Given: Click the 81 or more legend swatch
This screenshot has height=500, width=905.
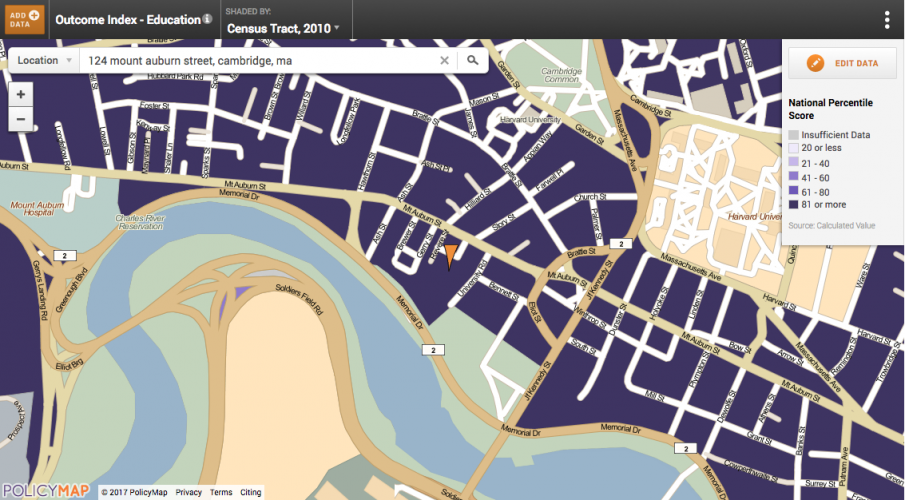Looking at the screenshot, I should (794, 205).
